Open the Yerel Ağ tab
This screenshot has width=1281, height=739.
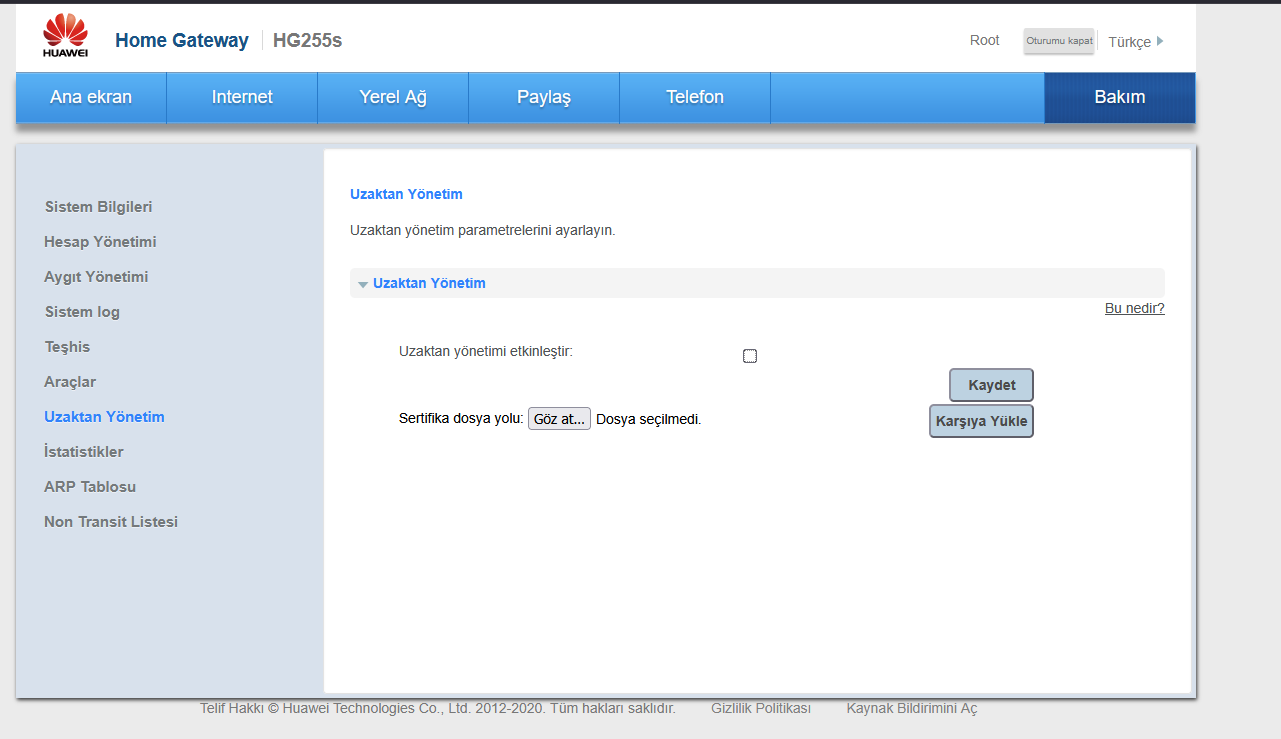pyautogui.click(x=393, y=97)
